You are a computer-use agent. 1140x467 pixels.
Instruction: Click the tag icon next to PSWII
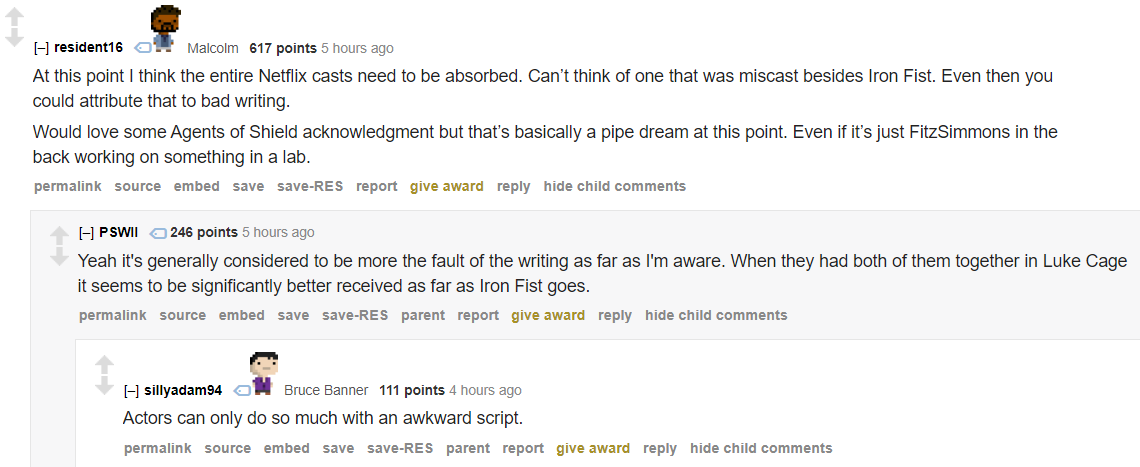coord(158,233)
